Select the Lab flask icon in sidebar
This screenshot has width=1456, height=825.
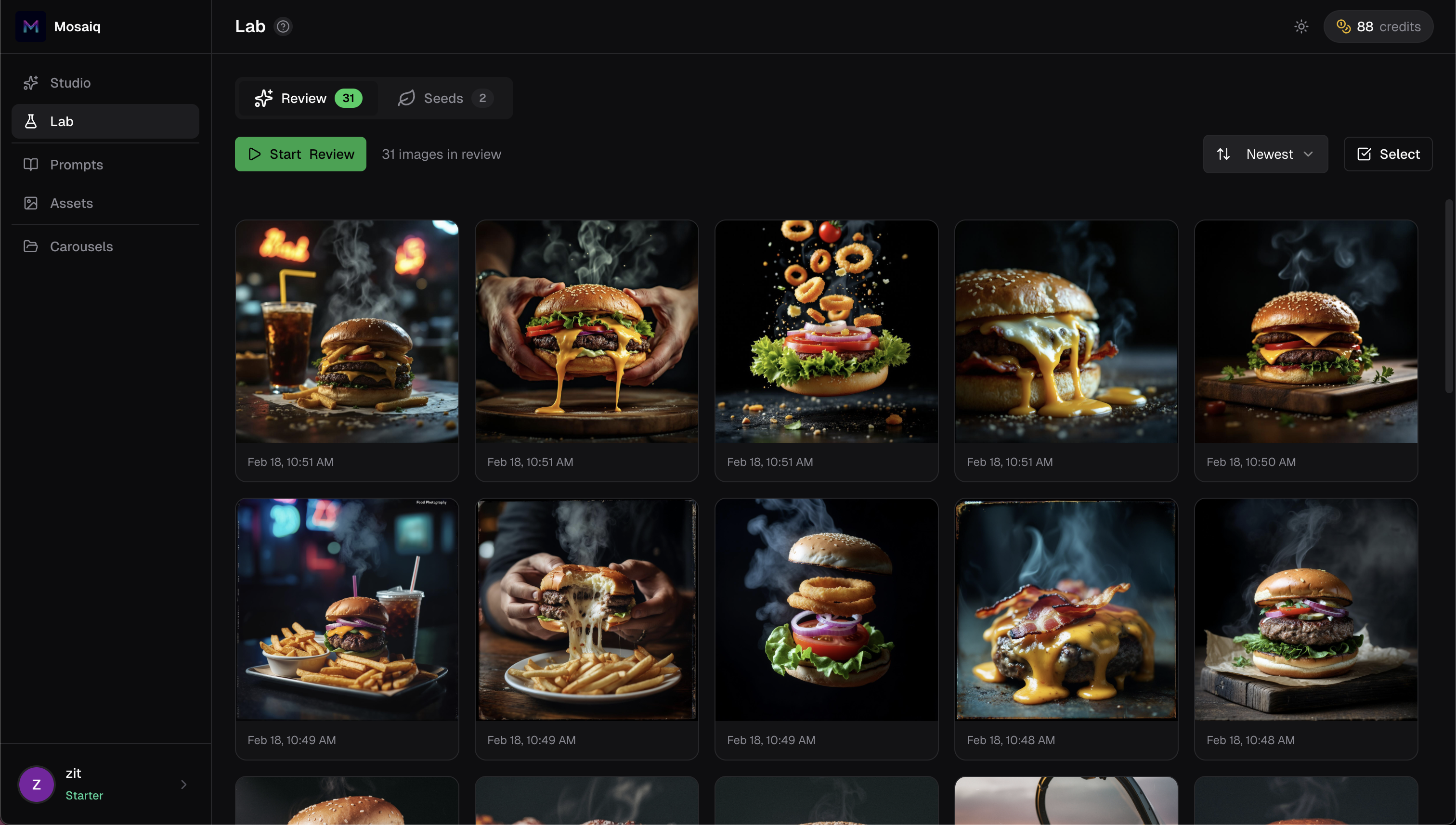tap(31, 121)
